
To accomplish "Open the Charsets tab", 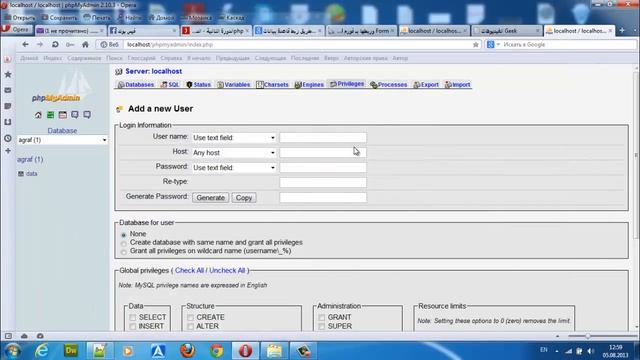I will [272, 85].
